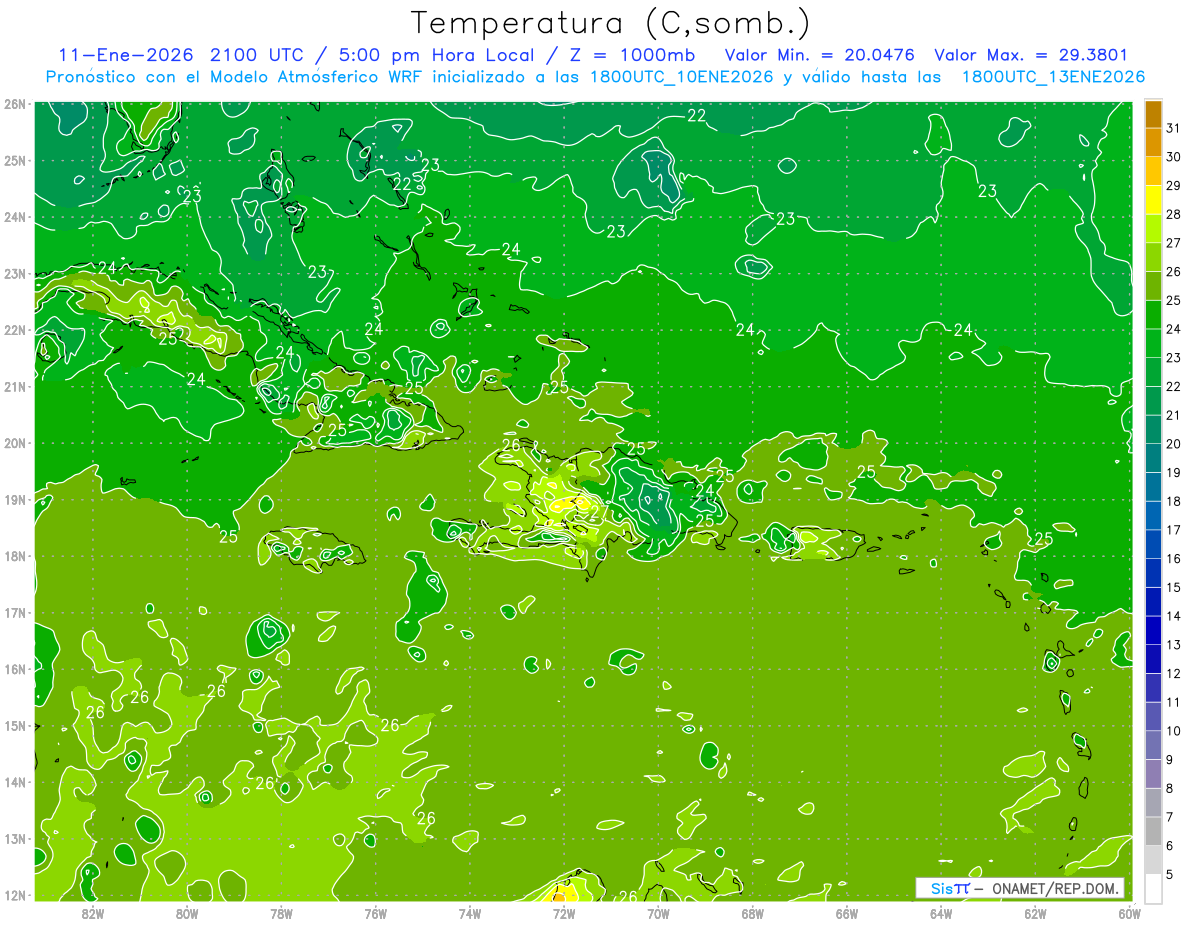Click the "60W" longitude axis label

1129,912
